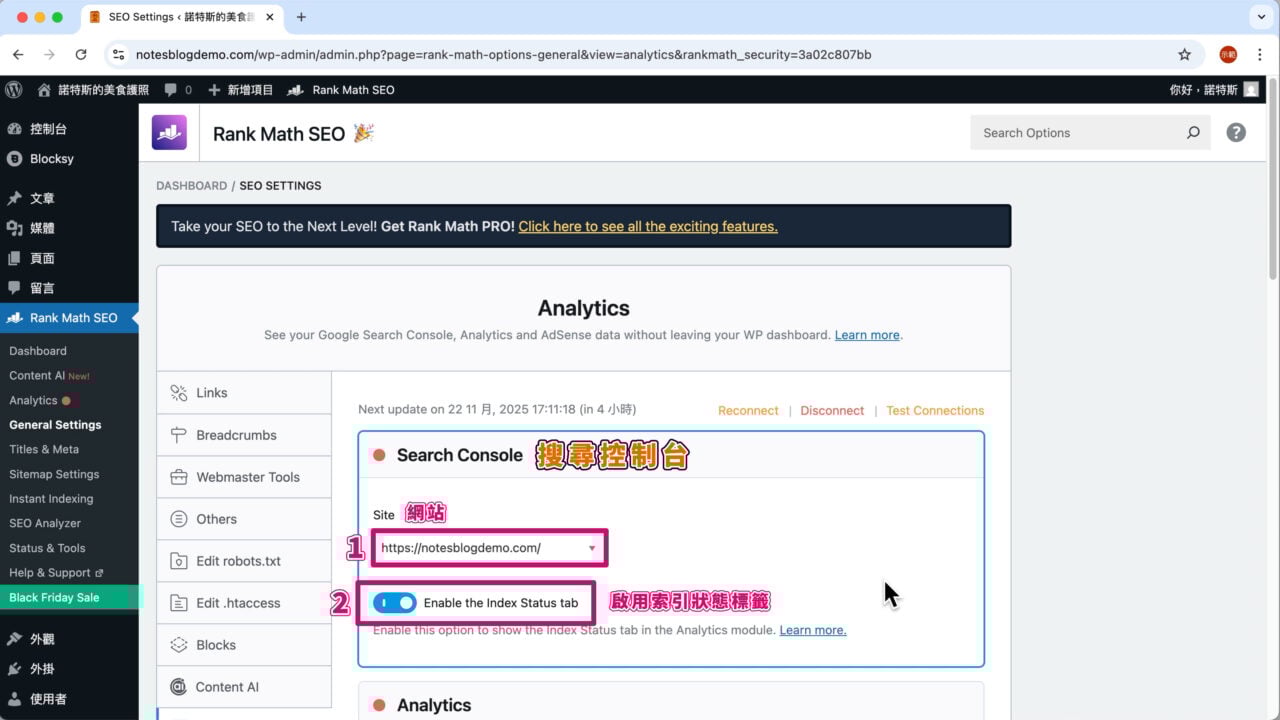Open the browser tab list dropdown chevron
Image resolution: width=1280 pixels, height=720 pixels.
(1259, 17)
